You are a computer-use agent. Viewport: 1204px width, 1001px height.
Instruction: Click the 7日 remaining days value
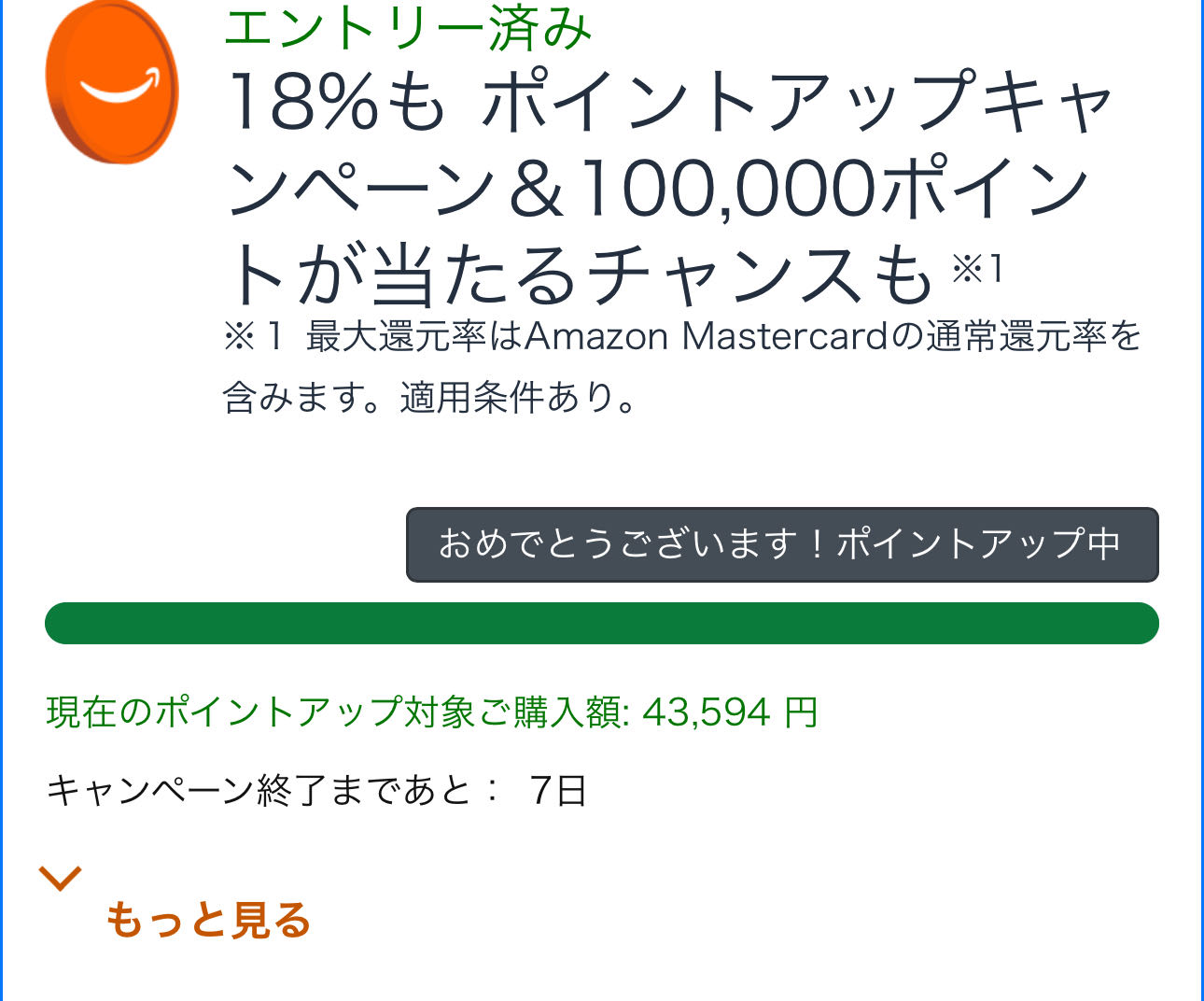click(557, 791)
